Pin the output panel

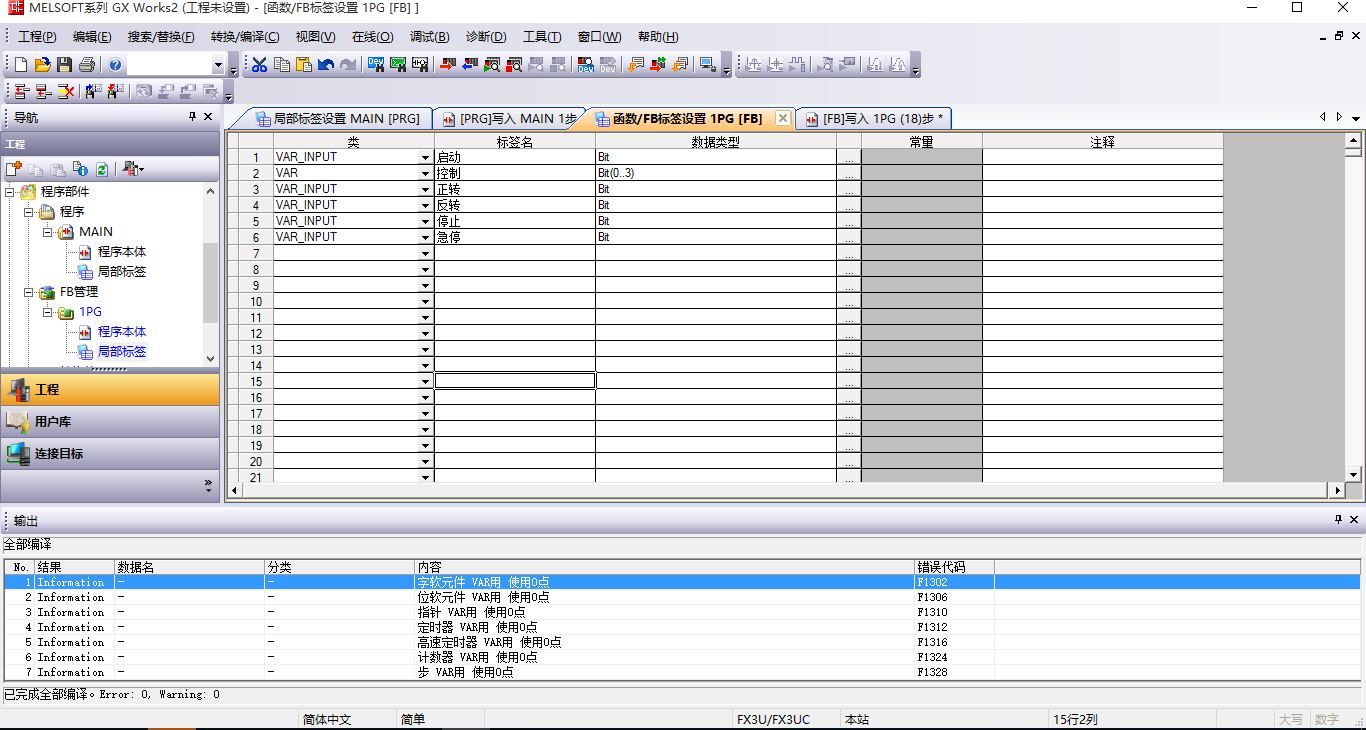tap(1339, 520)
